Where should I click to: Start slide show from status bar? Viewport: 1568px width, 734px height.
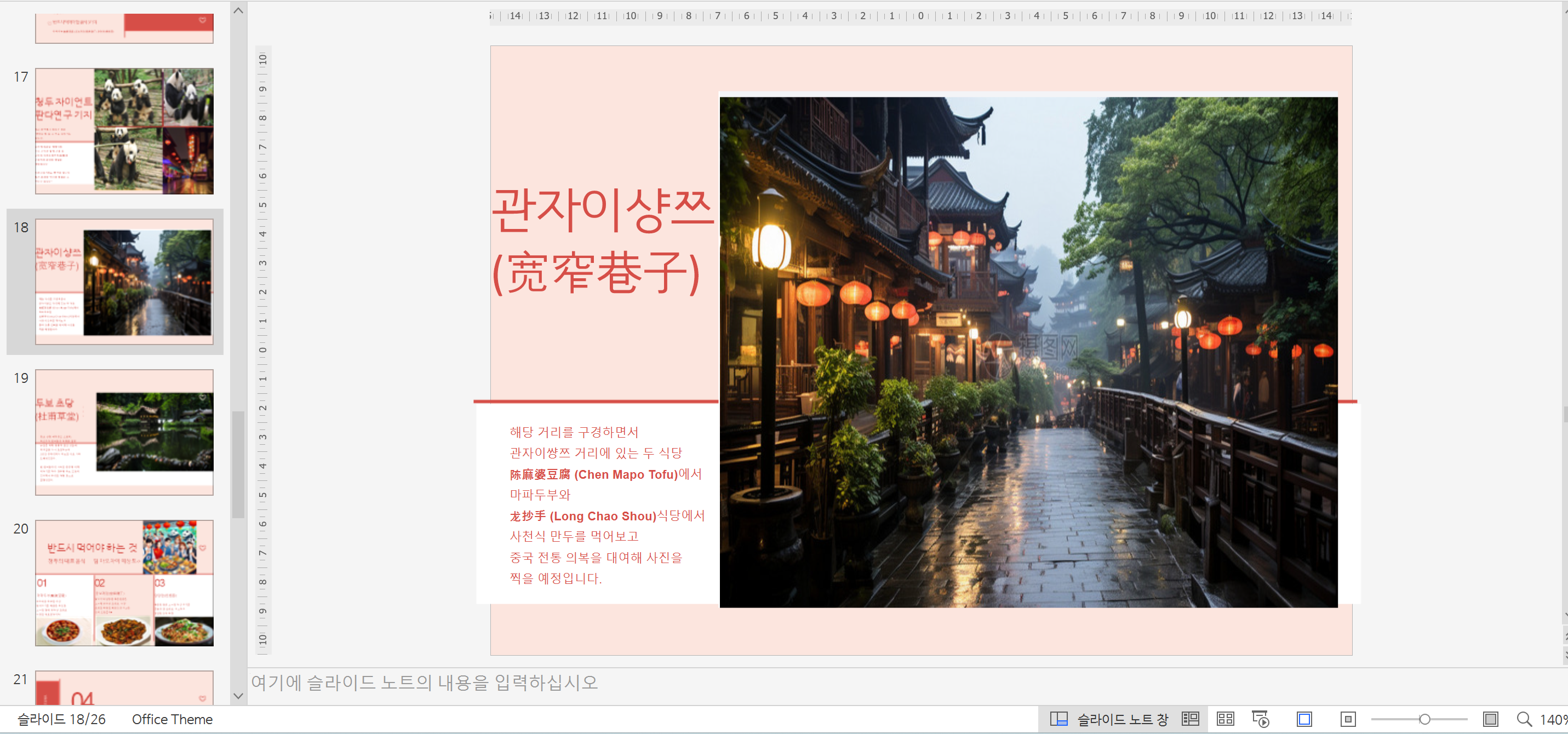pyautogui.click(x=1260, y=719)
